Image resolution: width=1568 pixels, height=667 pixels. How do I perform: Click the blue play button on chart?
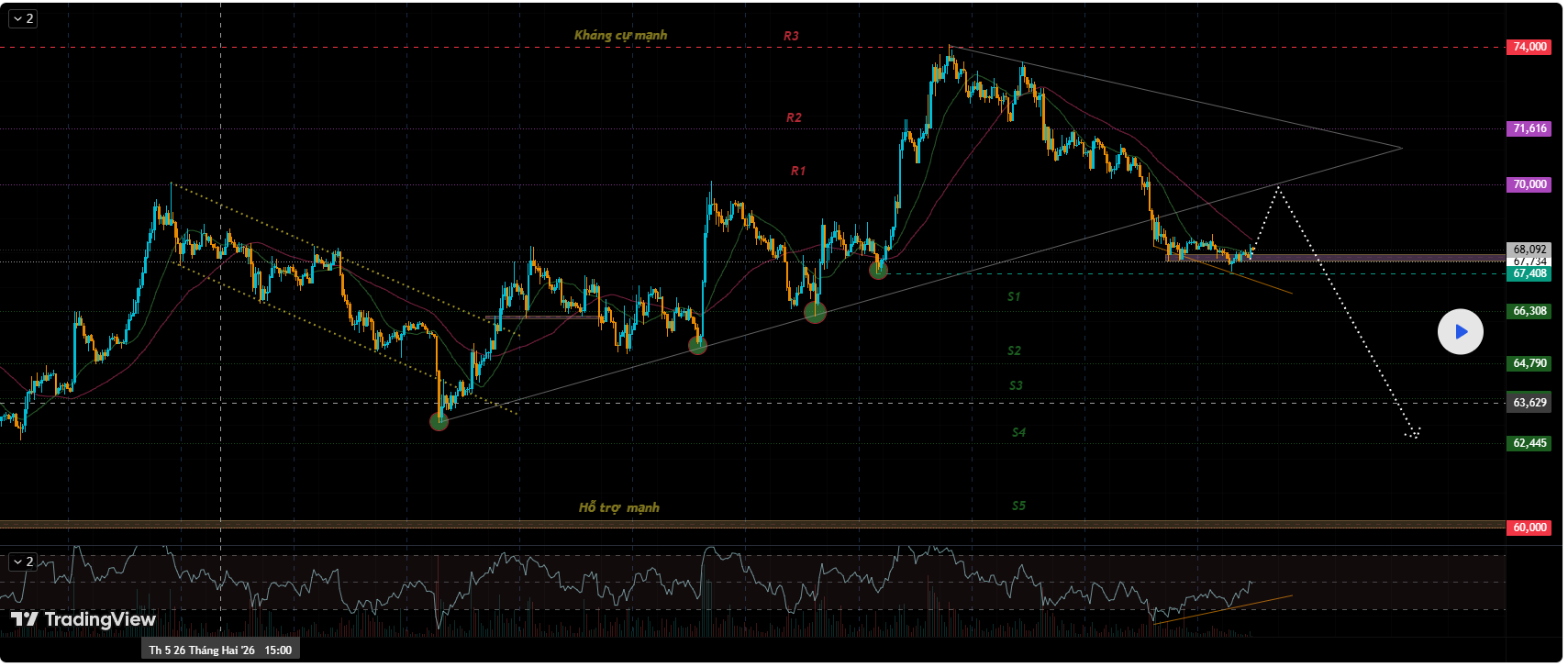1460,332
